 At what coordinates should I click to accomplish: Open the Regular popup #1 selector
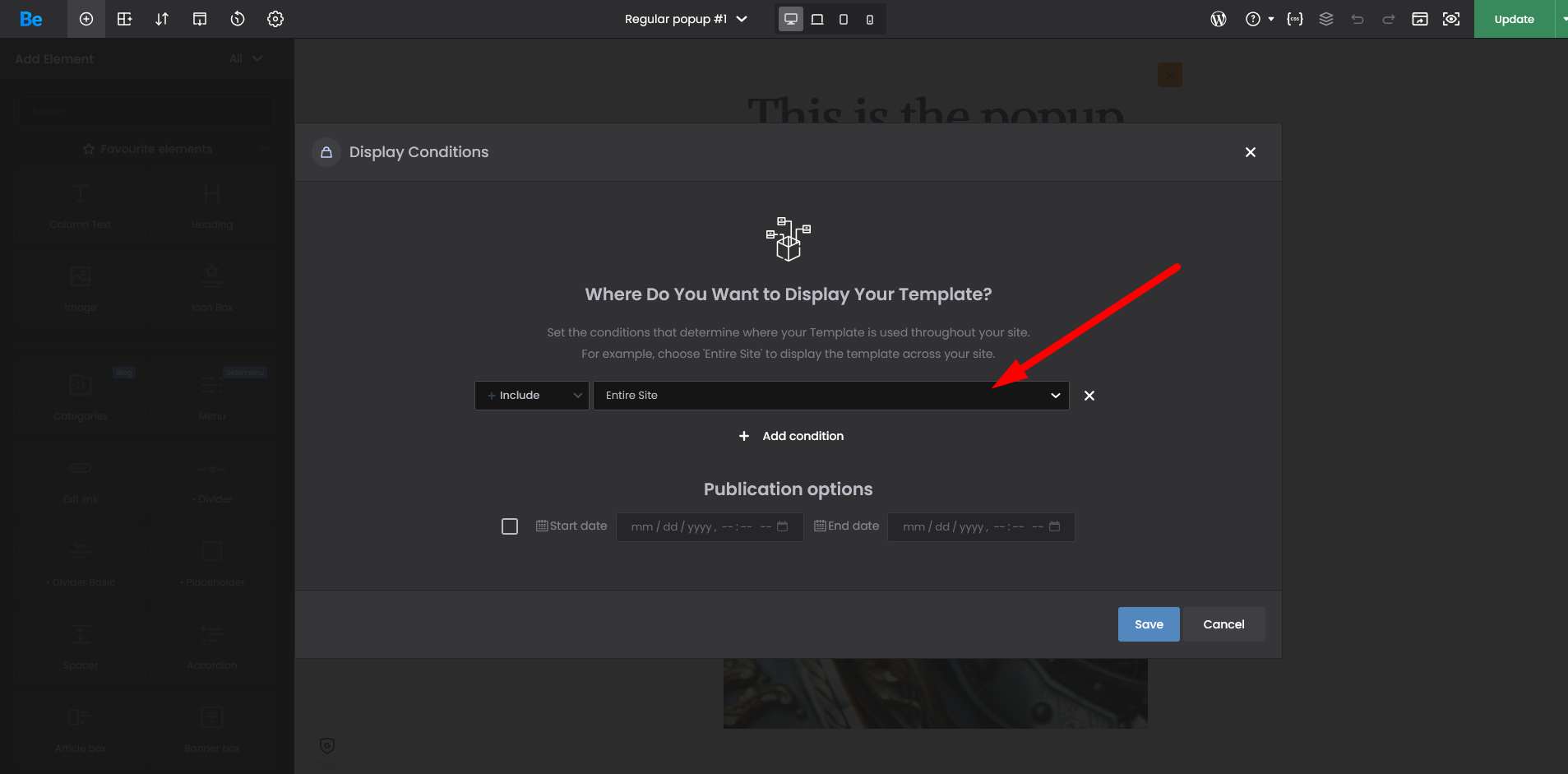tap(686, 19)
